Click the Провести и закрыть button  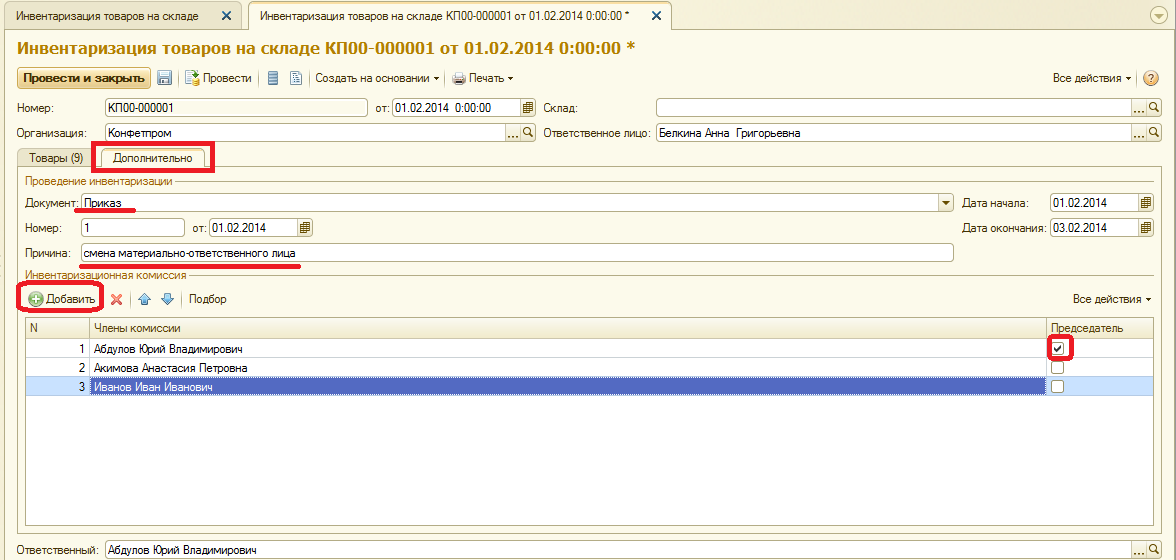pyautogui.click(x=84, y=78)
